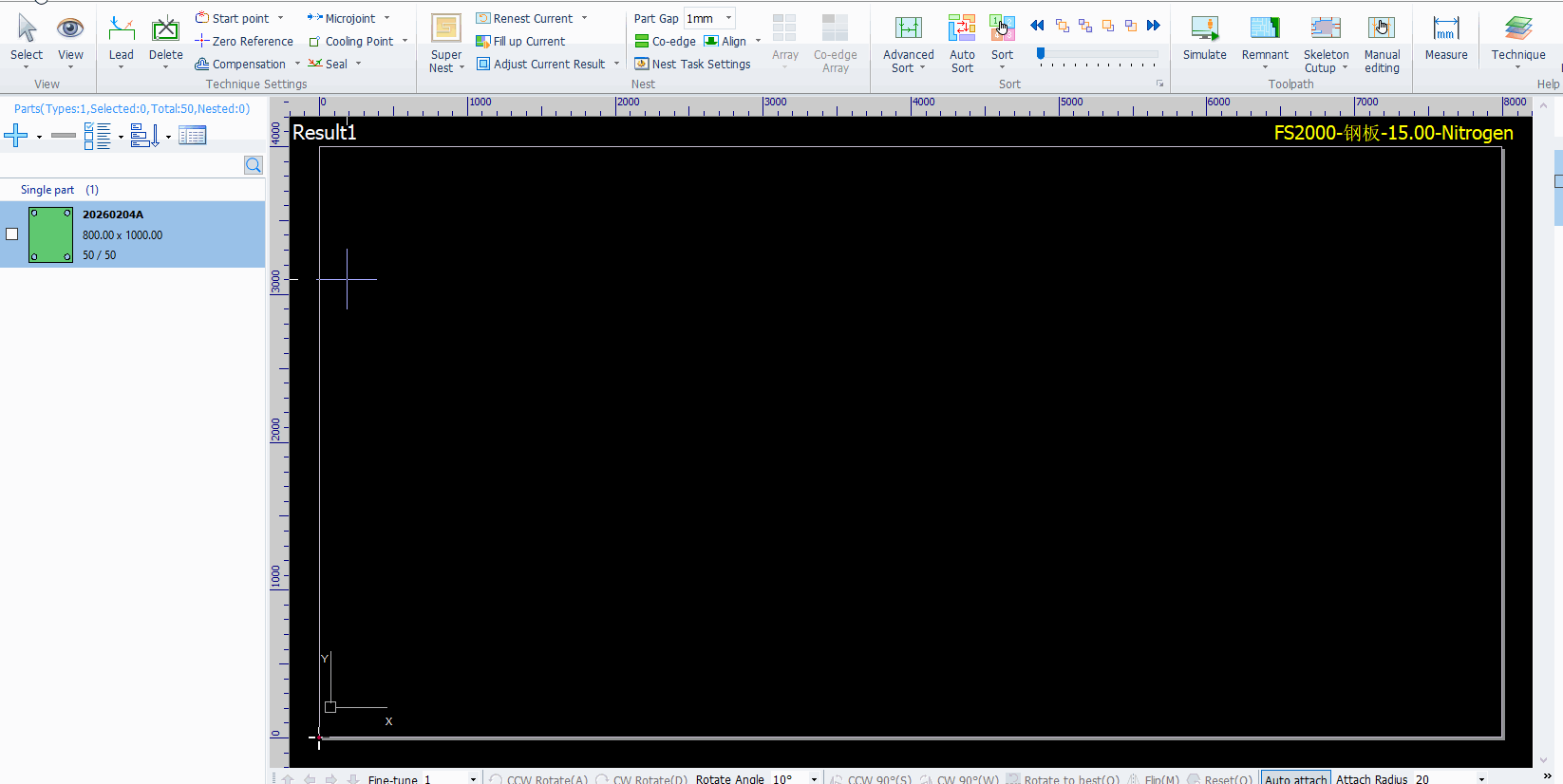Open the Nest Task Settings

[692, 65]
